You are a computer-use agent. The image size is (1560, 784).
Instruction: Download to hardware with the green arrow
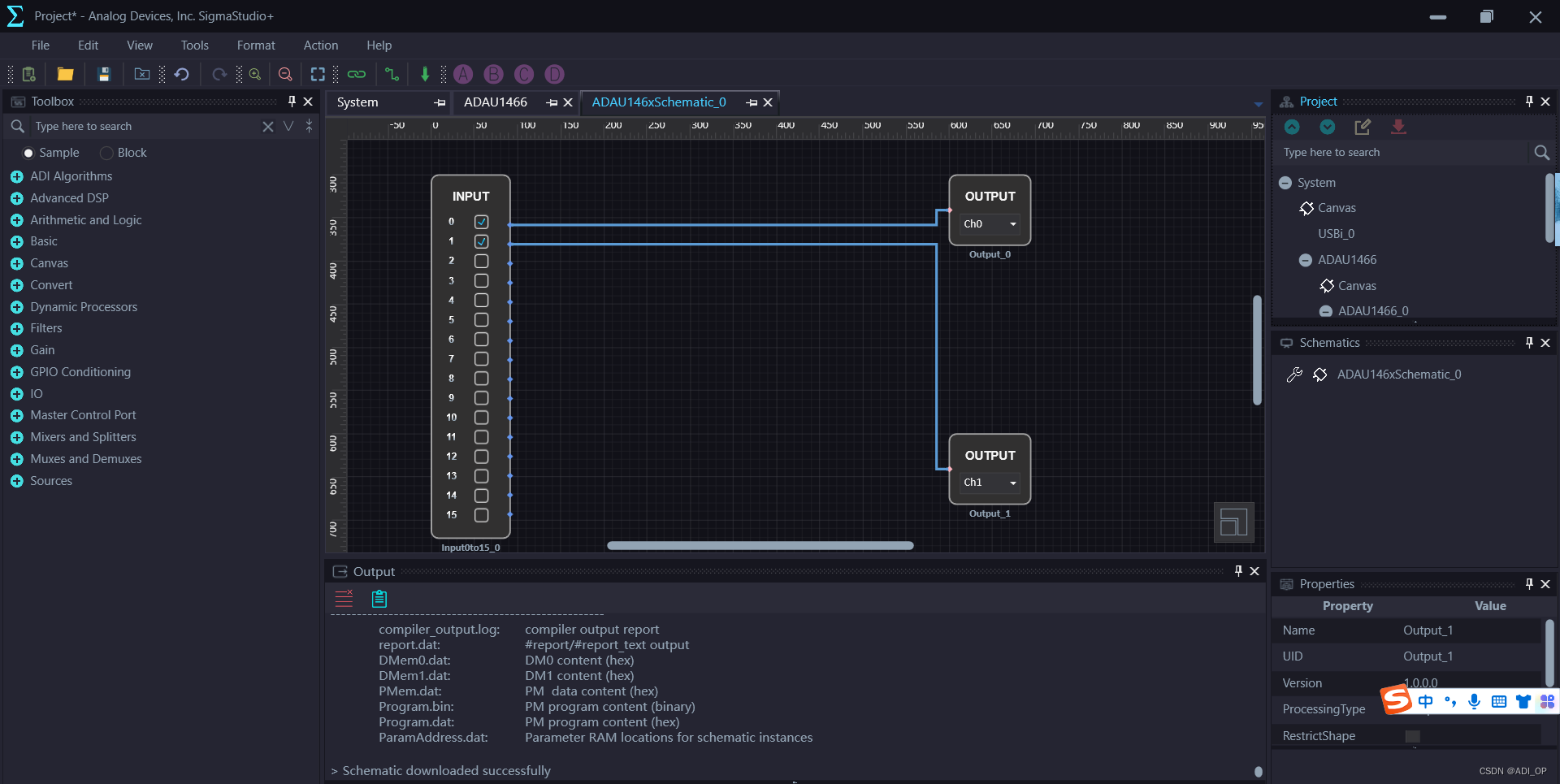tap(424, 74)
